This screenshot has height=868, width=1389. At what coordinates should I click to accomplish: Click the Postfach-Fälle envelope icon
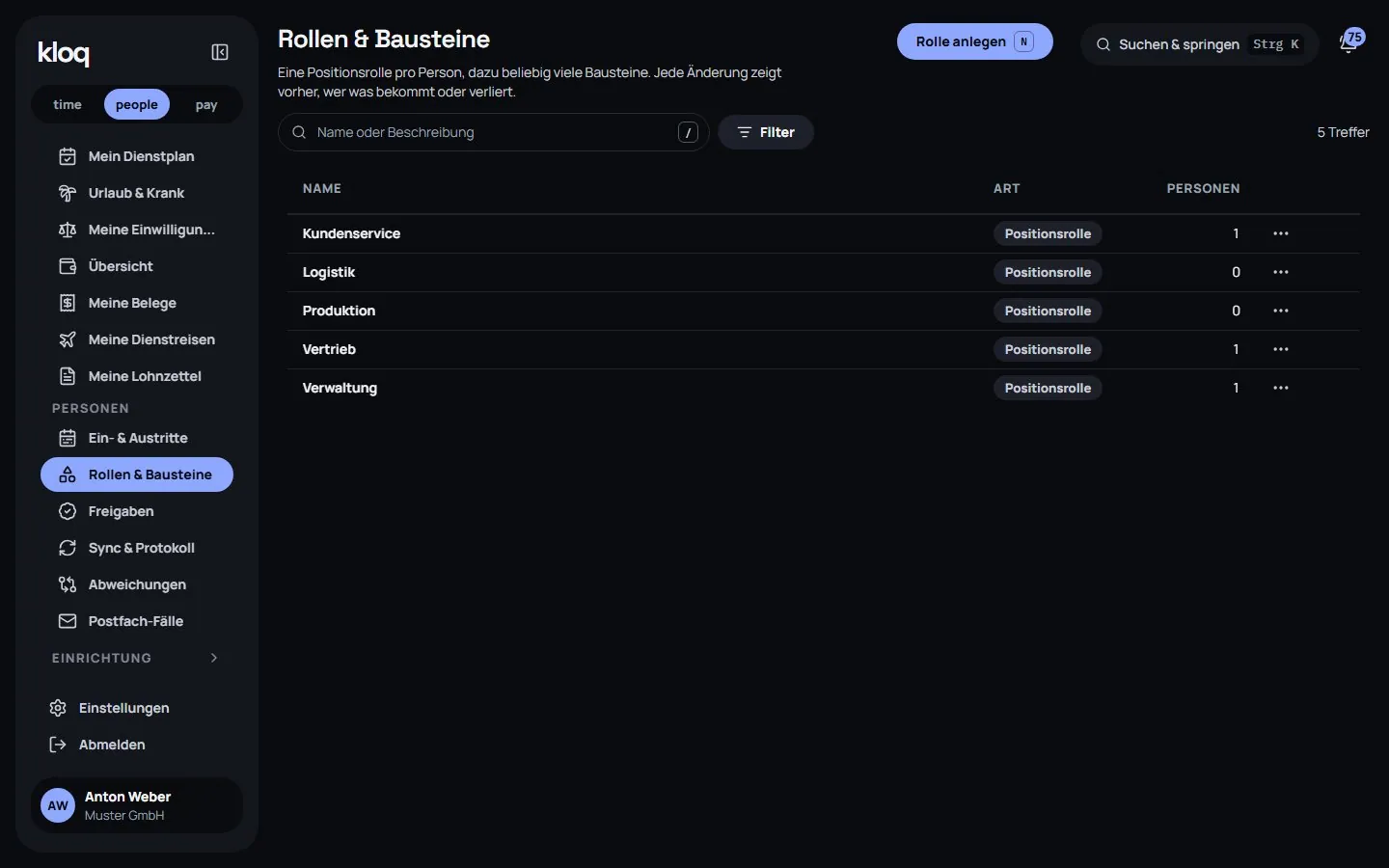pyautogui.click(x=68, y=621)
